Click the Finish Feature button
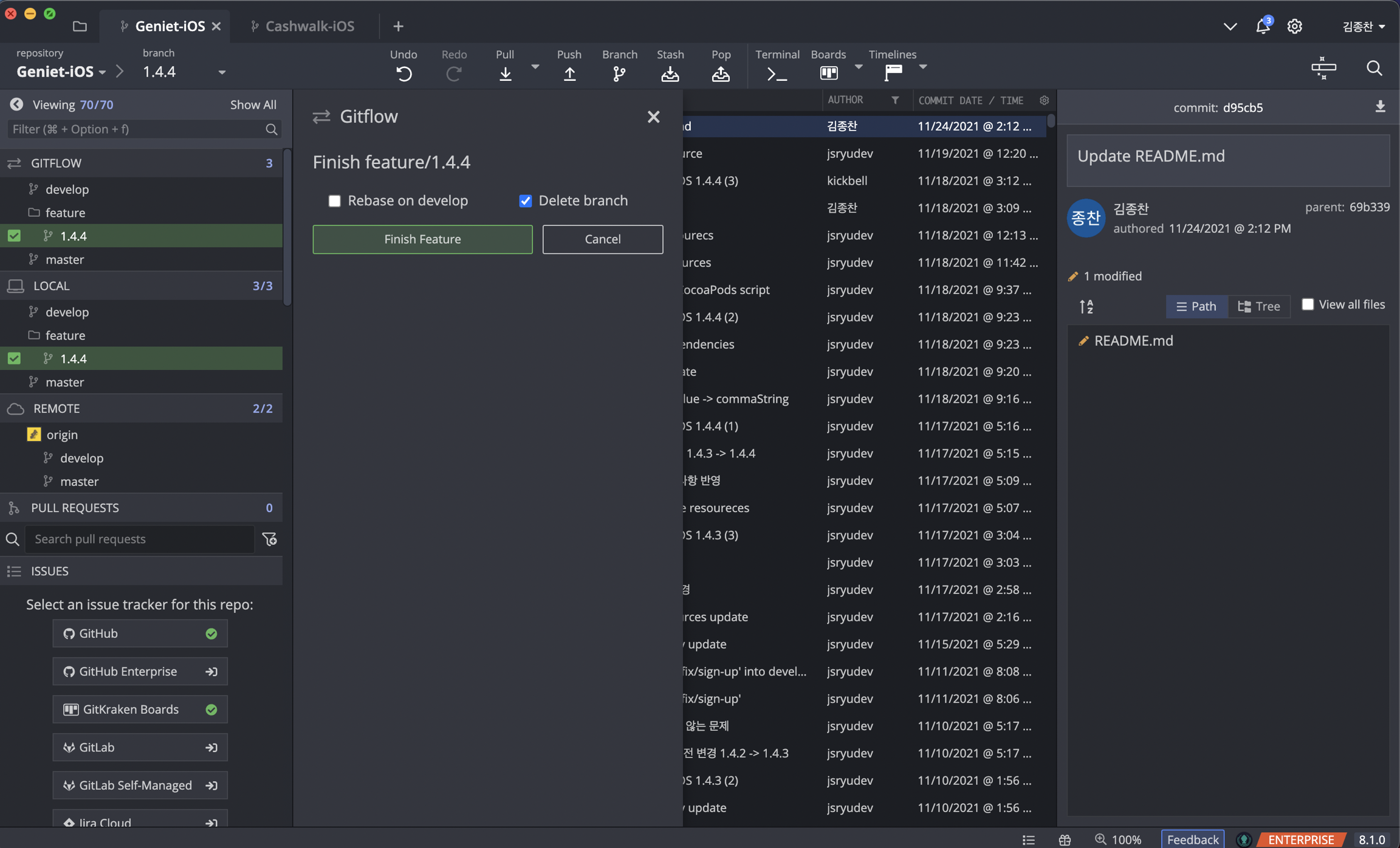Viewport: 1400px width, 848px height. (x=422, y=239)
